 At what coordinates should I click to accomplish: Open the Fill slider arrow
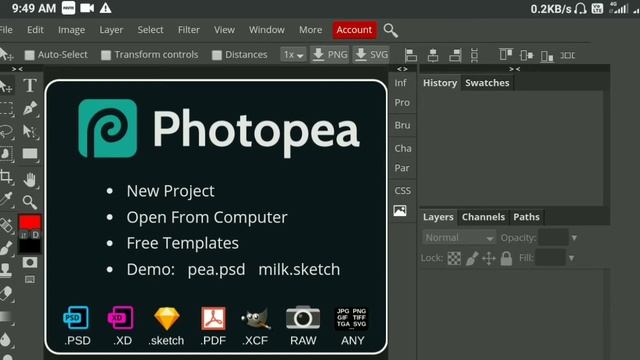[x=571, y=258]
